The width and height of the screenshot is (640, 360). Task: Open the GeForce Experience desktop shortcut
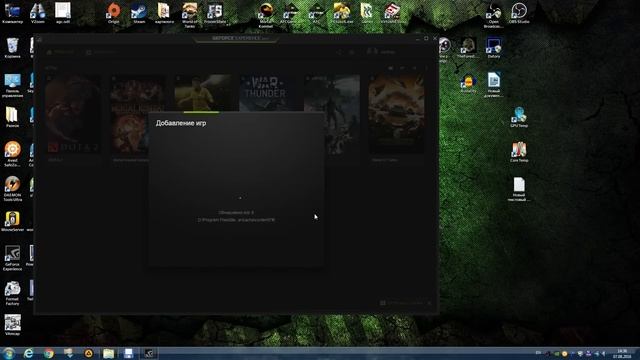pos(12,258)
